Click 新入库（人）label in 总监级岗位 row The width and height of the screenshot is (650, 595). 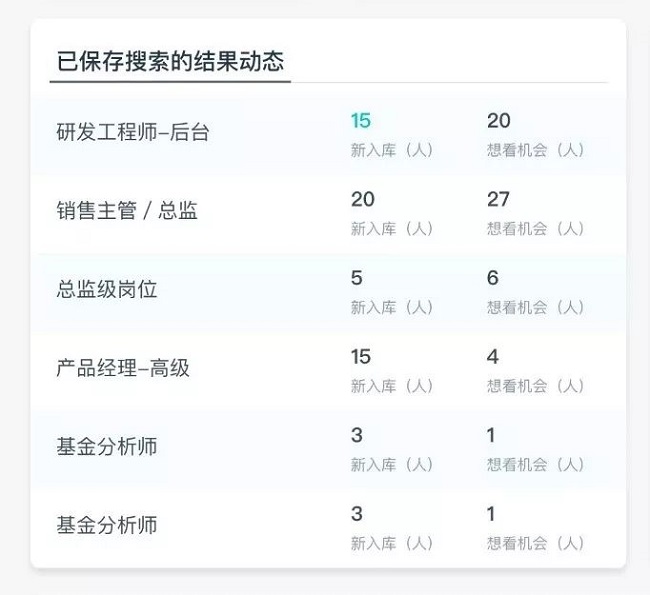tap(392, 307)
